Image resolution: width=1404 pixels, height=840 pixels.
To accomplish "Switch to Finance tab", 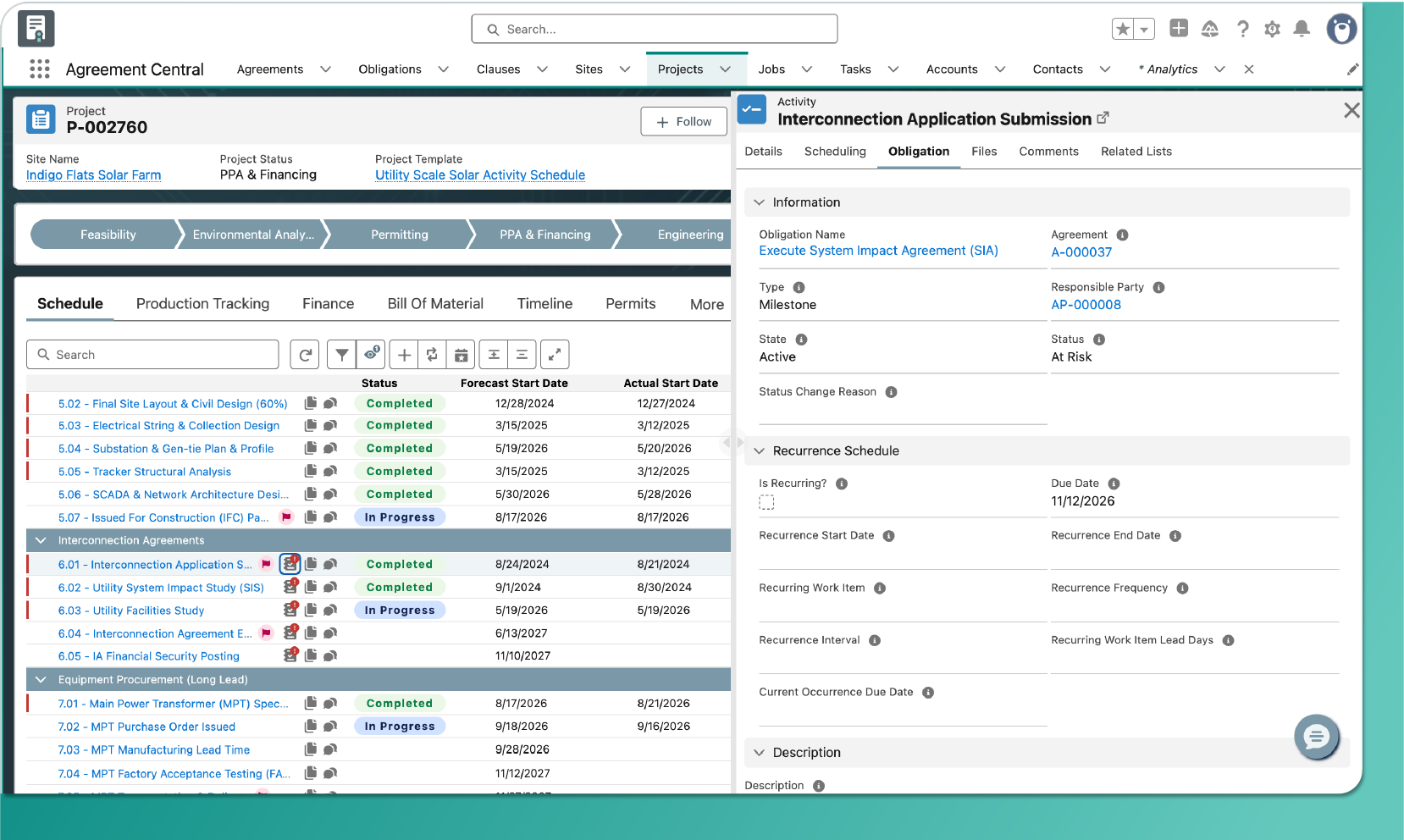I will [328, 303].
